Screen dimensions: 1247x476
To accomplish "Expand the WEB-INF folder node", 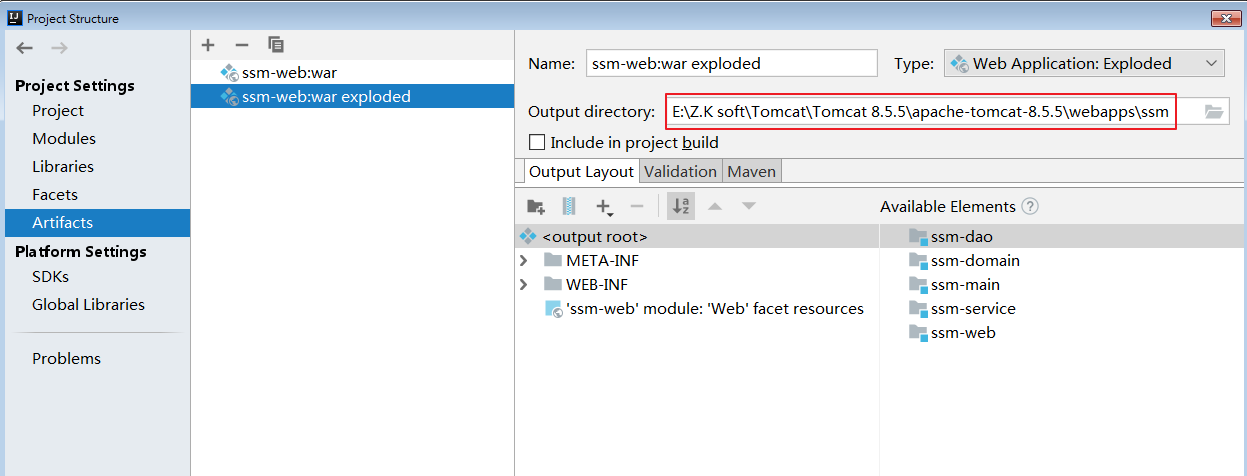I will [523, 285].
